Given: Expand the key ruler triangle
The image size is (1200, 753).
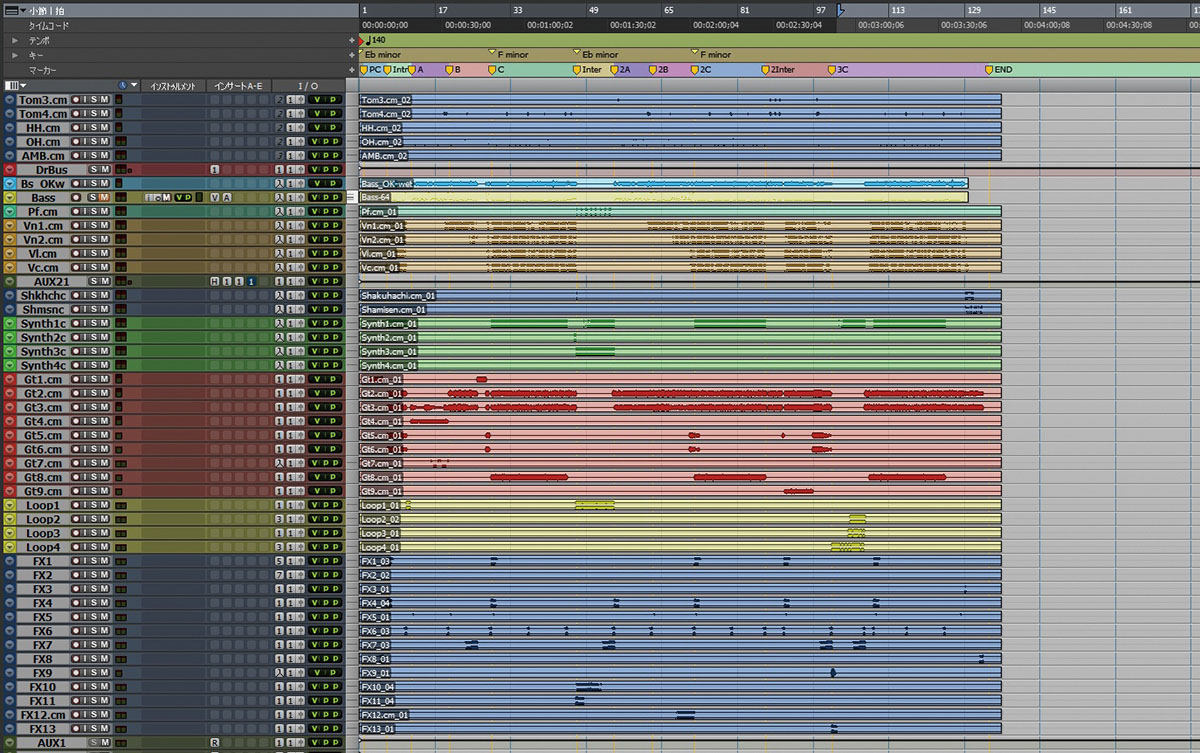Looking at the screenshot, I should pyautogui.click(x=15, y=55).
